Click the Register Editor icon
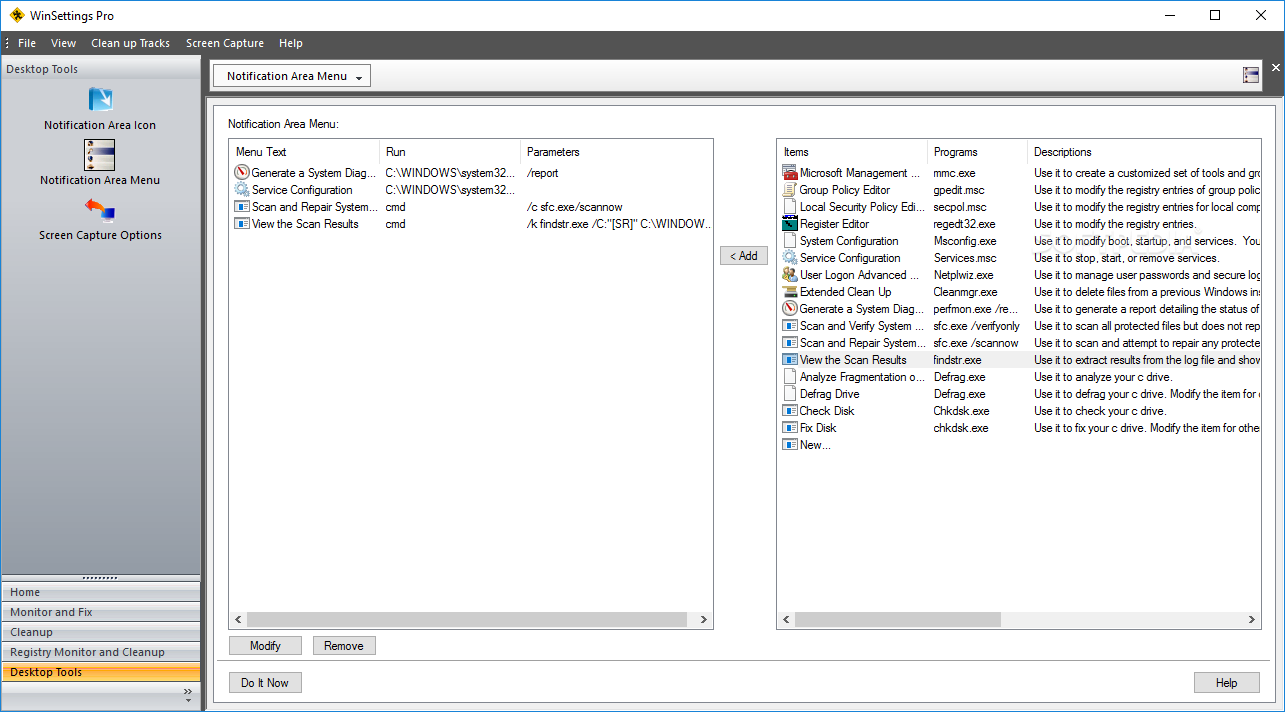This screenshot has width=1285, height=712. coord(790,224)
